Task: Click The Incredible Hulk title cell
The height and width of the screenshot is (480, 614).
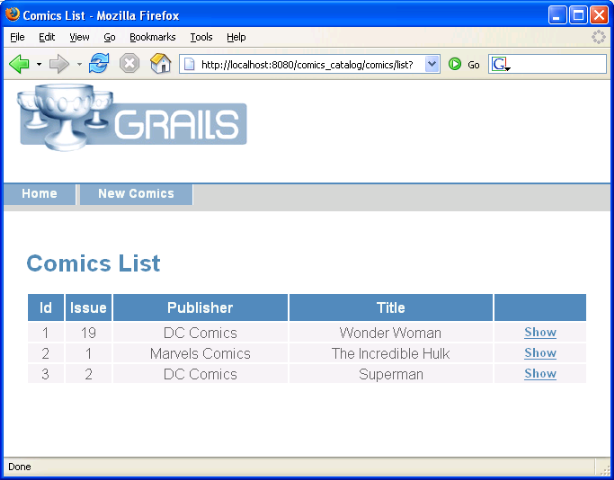Action: point(391,354)
